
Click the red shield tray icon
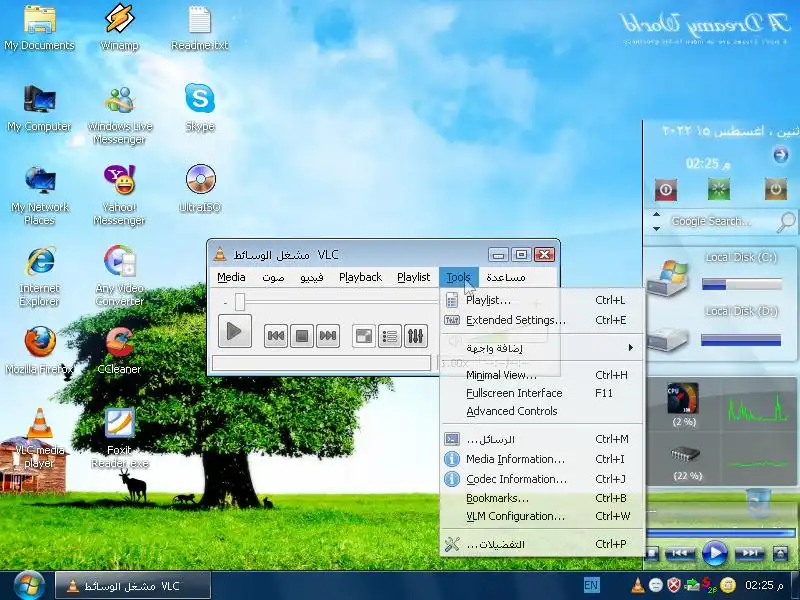click(674, 585)
